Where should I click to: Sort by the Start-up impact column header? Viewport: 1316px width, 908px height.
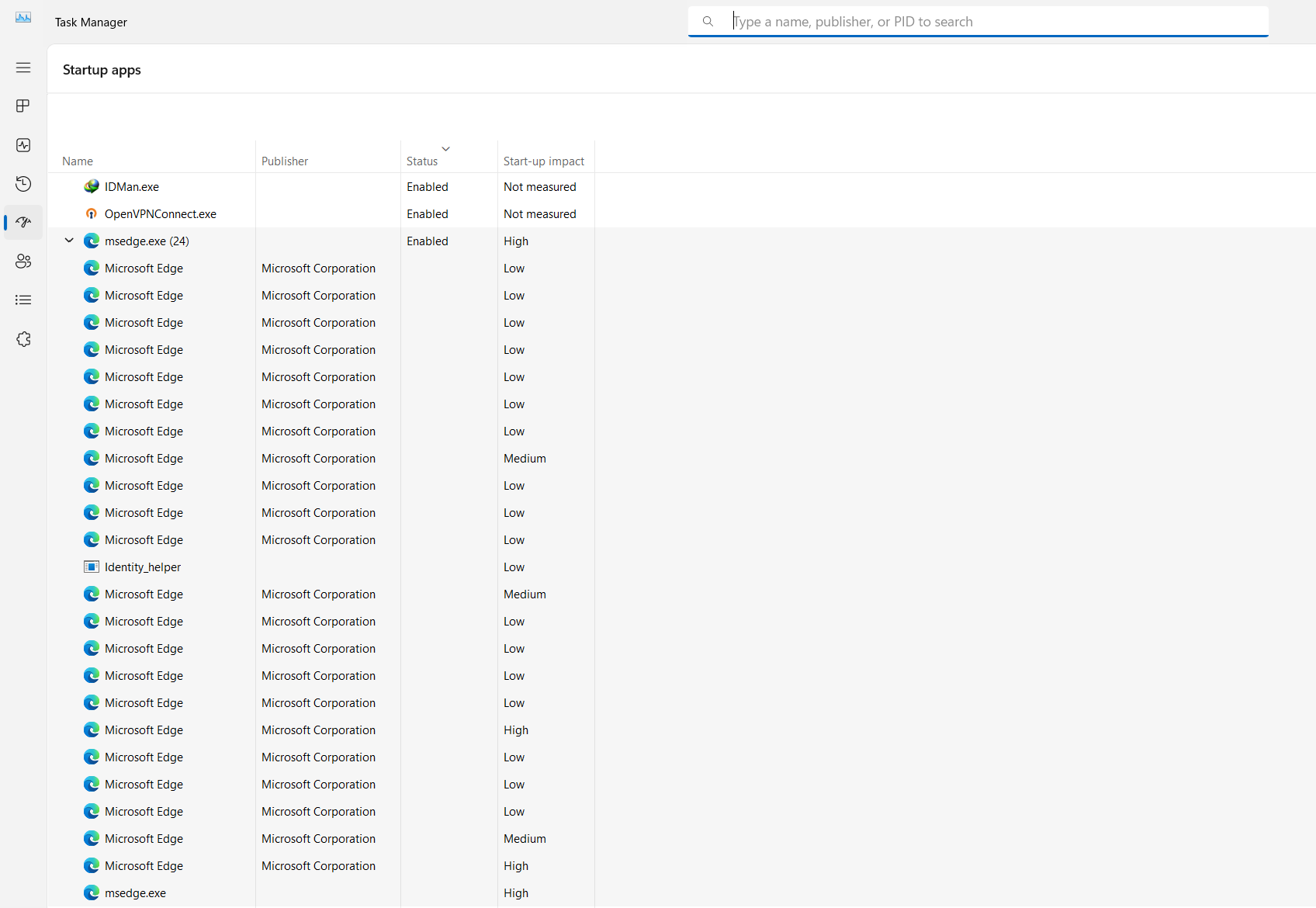[x=544, y=161]
